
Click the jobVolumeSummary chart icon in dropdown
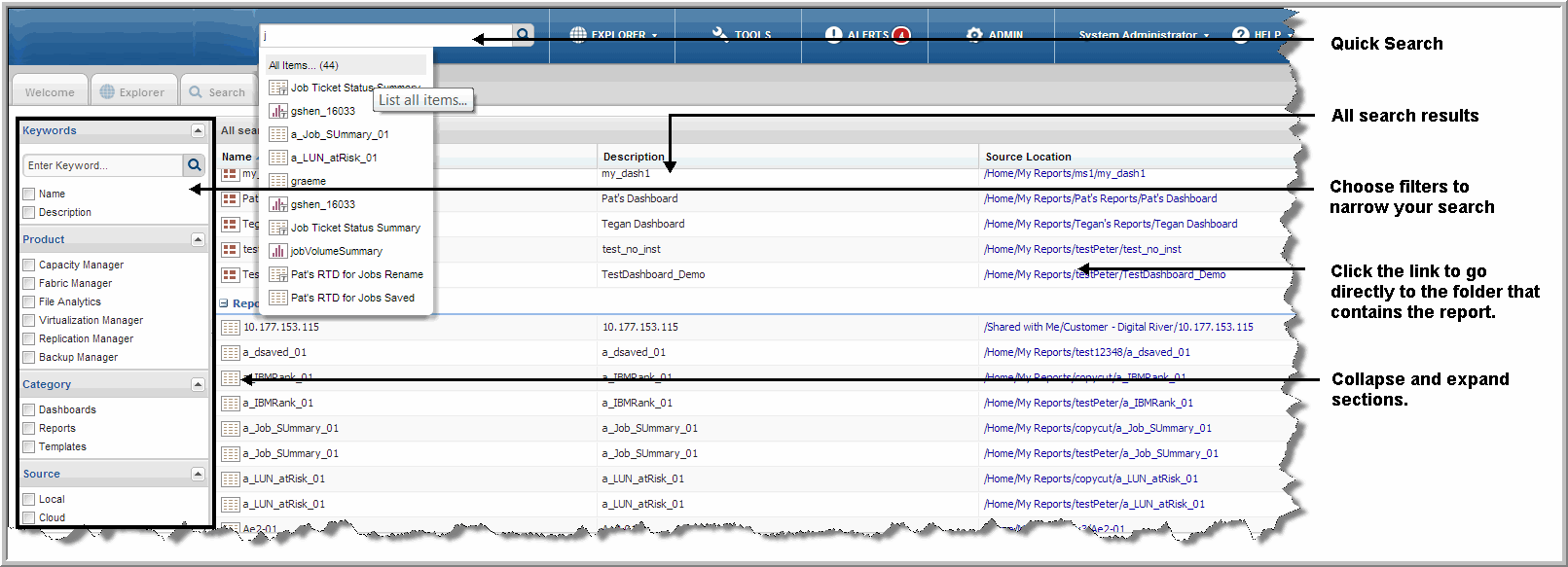tap(278, 251)
